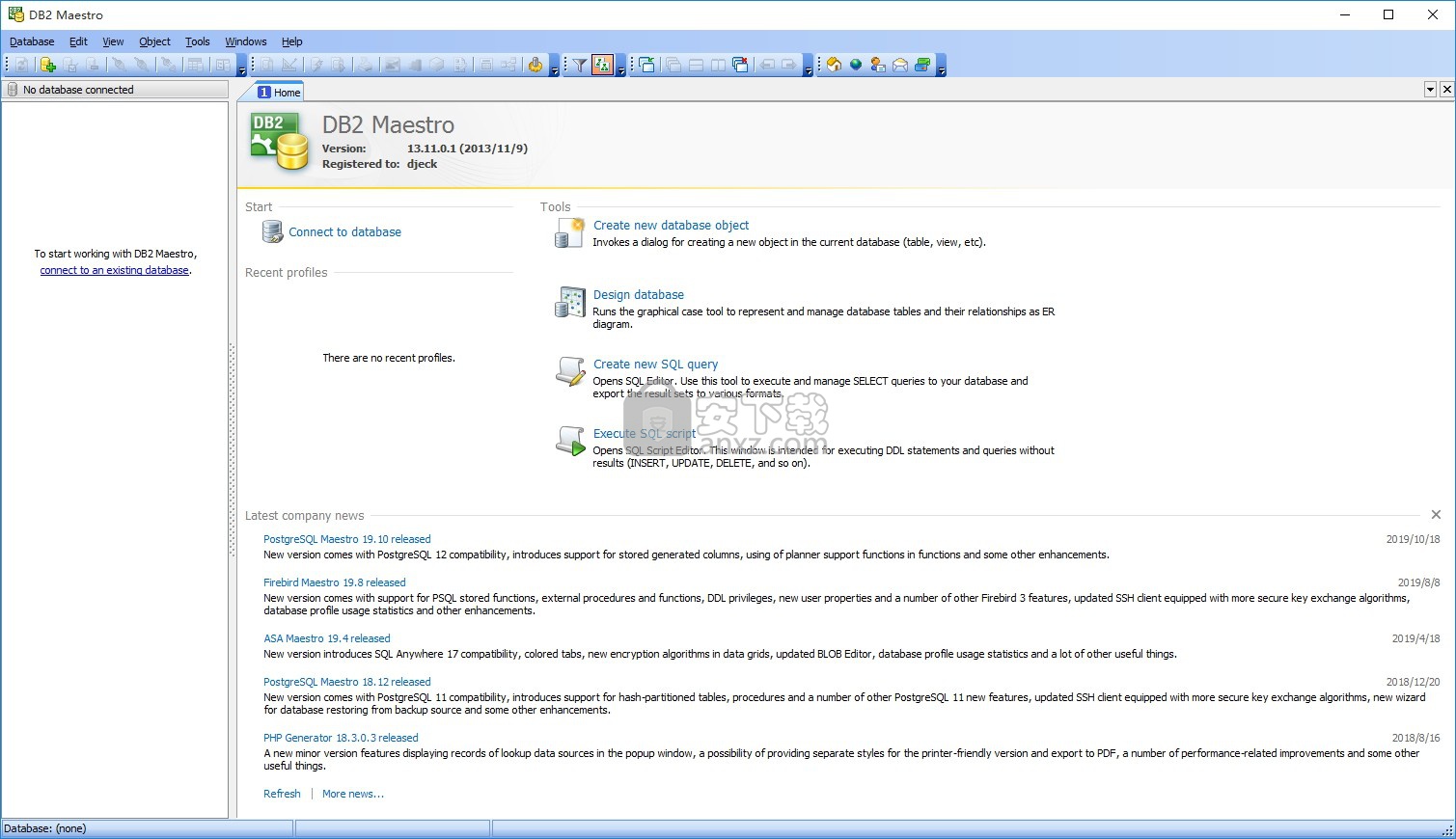Click Create new database object link
This screenshot has width=1456, height=839.
671,225
